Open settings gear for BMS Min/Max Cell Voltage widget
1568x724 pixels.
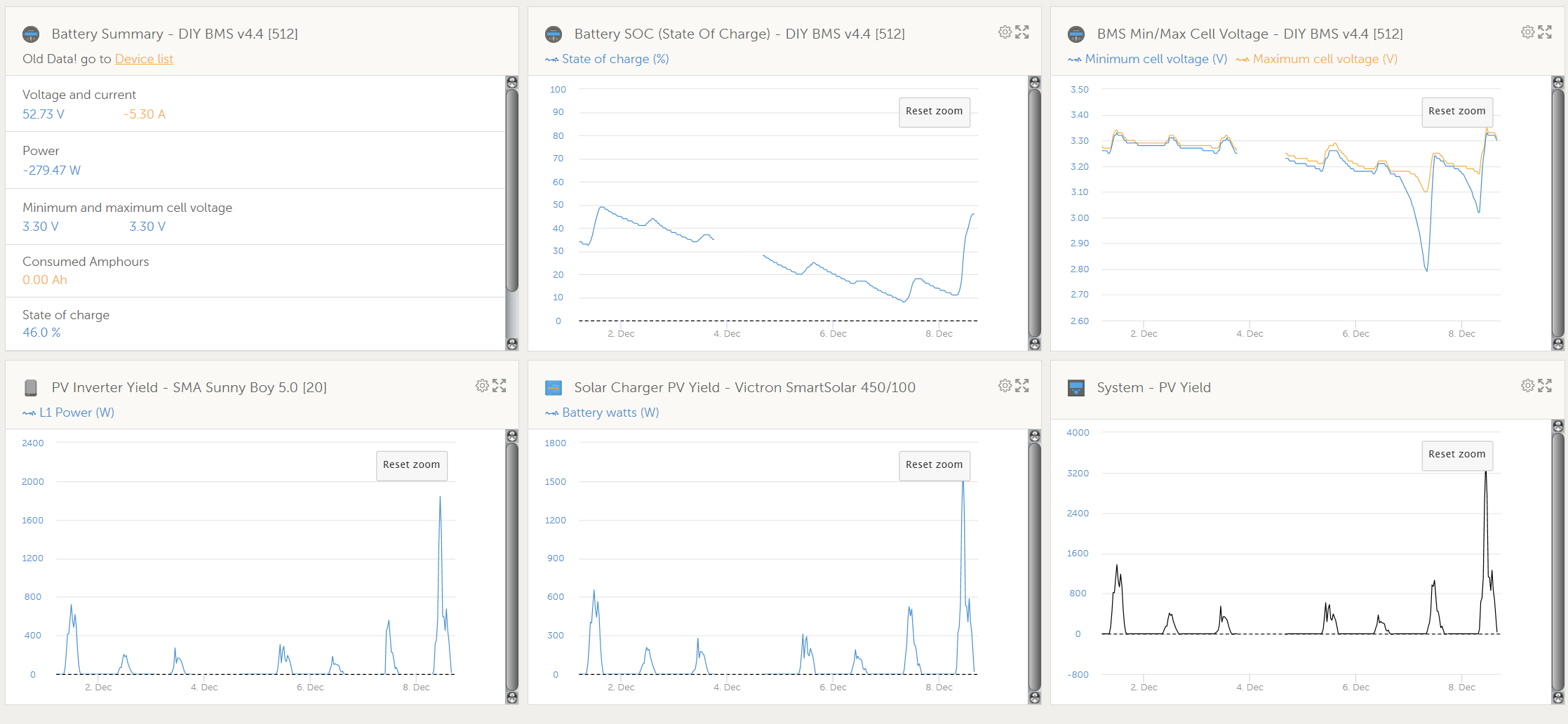click(x=1527, y=32)
